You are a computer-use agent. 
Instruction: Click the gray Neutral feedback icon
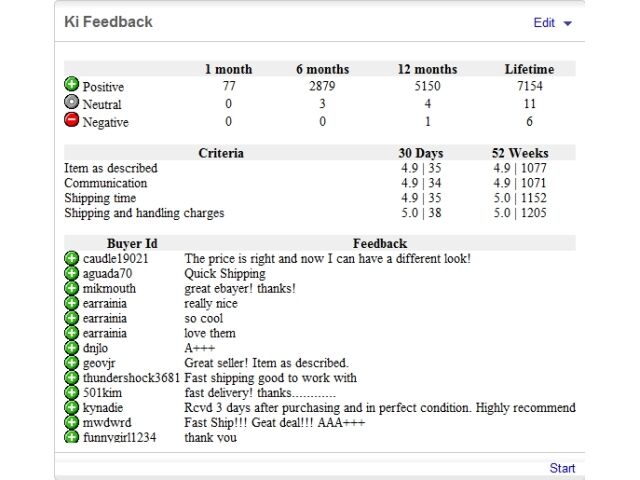[x=71, y=102]
